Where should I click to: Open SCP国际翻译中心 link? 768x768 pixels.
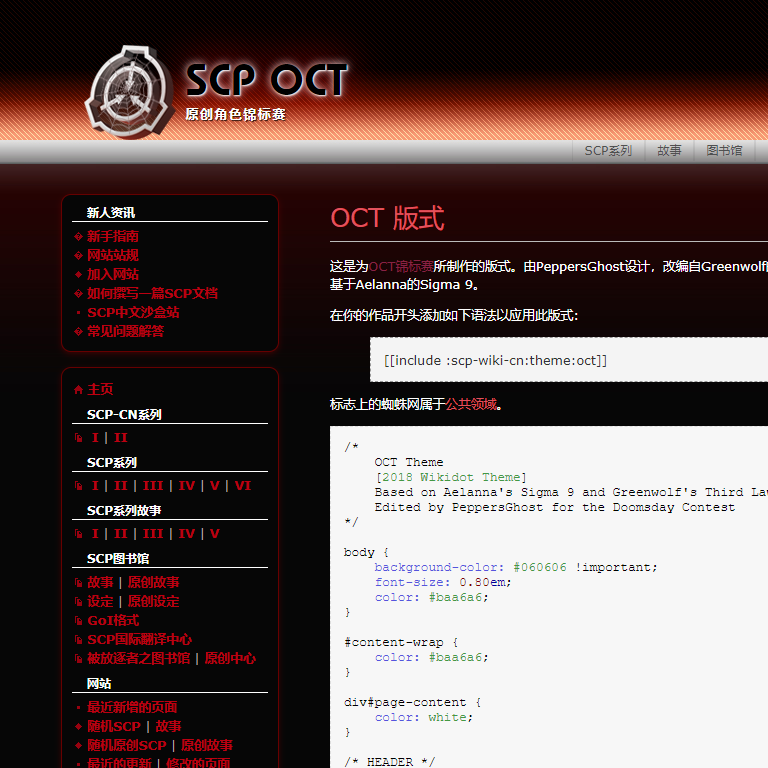[x=140, y=640]
